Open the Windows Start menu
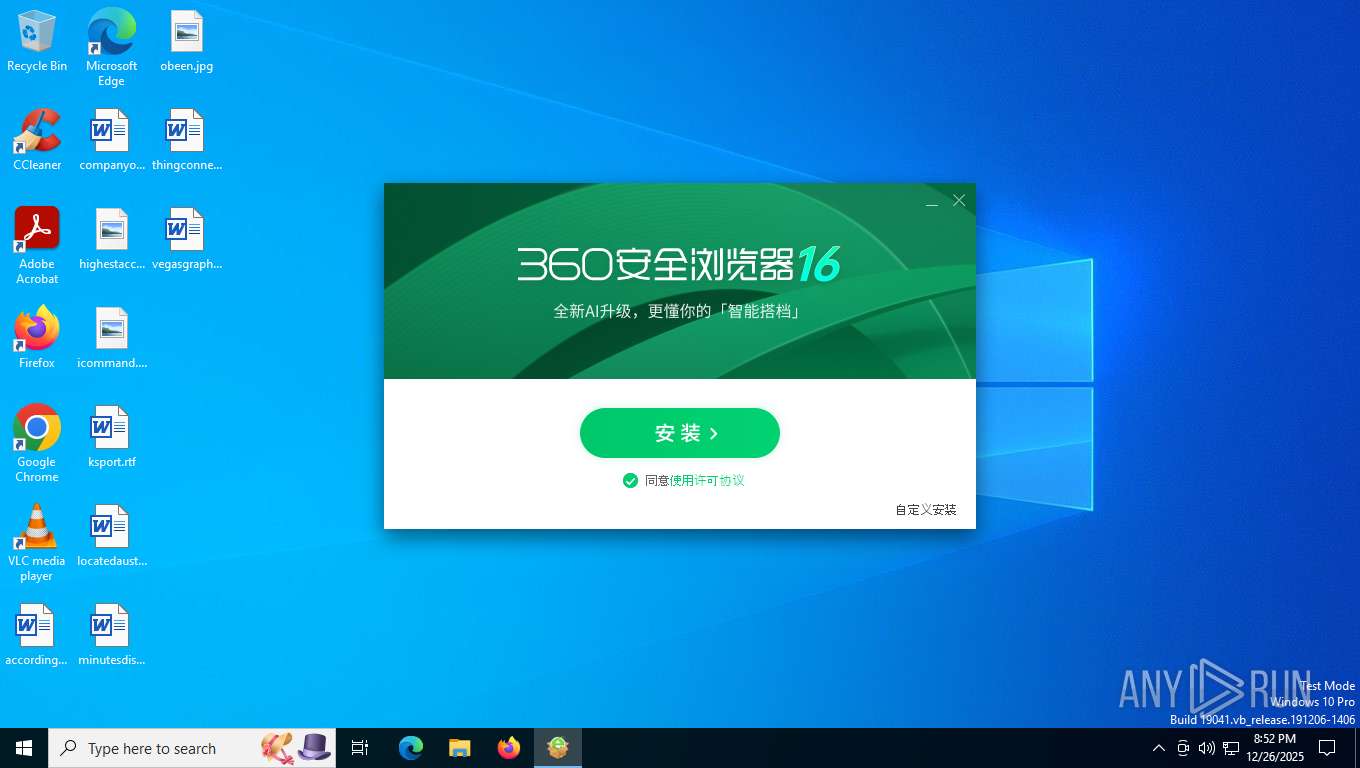Screen dimensions: 1360x768 (x=24, y=748)
